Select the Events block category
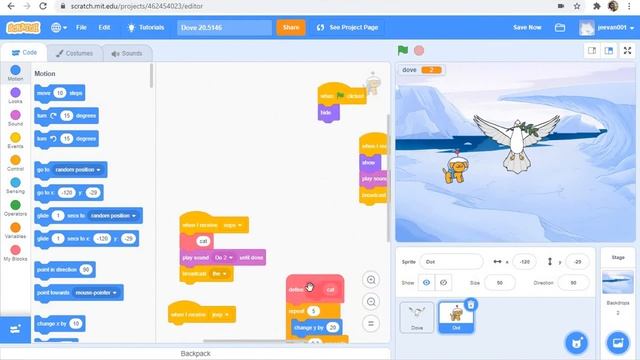Screen dimensions: 640x360 click(15, 140)
